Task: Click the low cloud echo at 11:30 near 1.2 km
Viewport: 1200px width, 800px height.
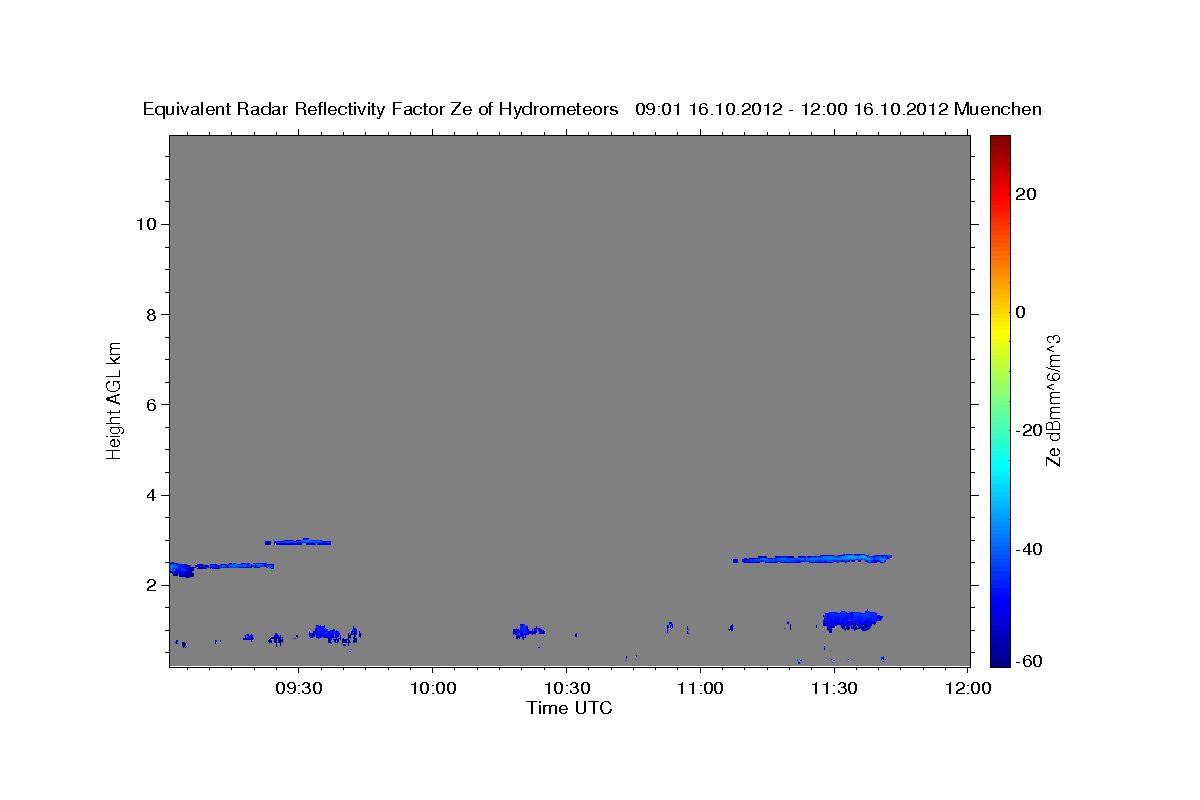Action: tap(852, 620)
